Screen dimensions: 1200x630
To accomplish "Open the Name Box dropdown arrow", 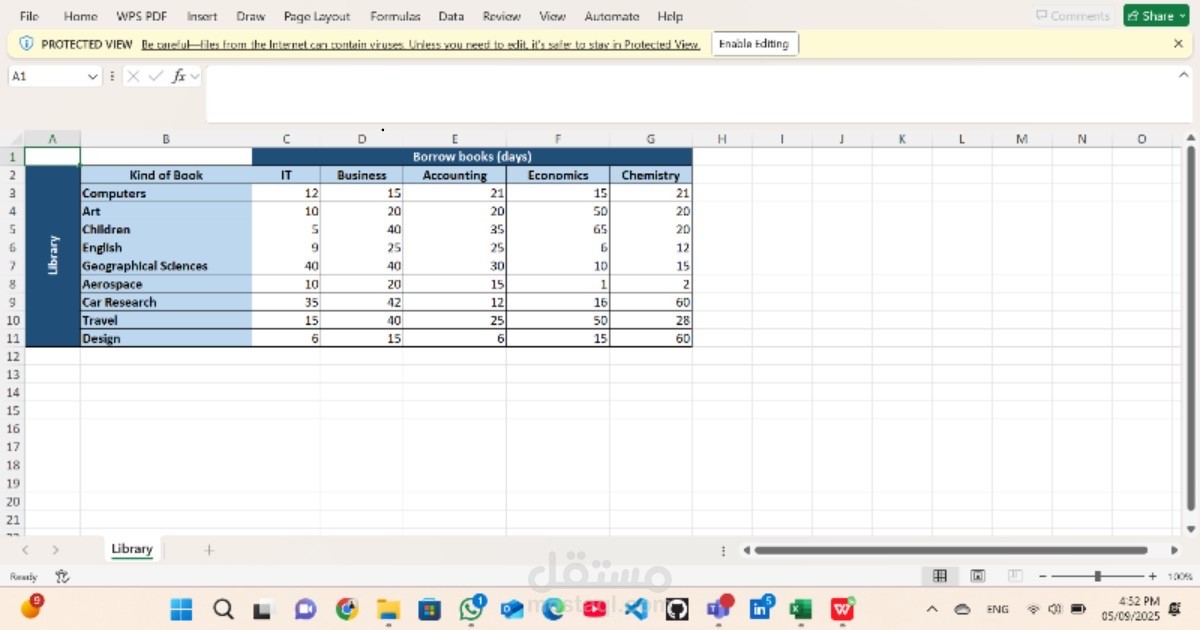I will pos(93,76).
